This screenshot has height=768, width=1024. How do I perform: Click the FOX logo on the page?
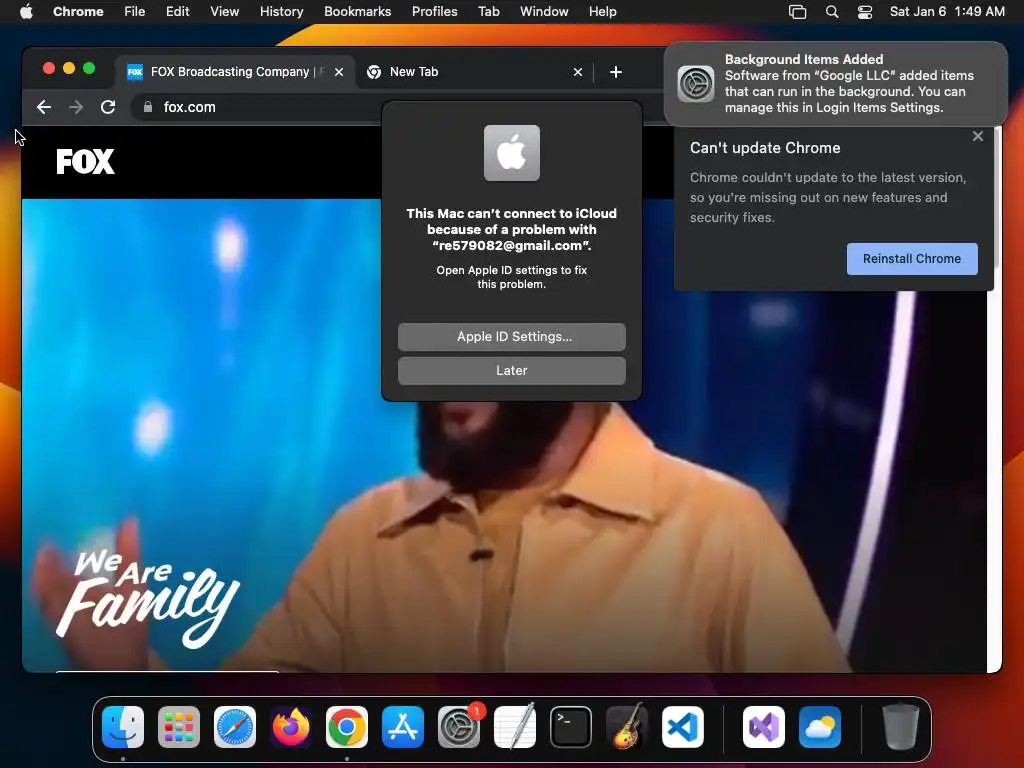(85, 161)
